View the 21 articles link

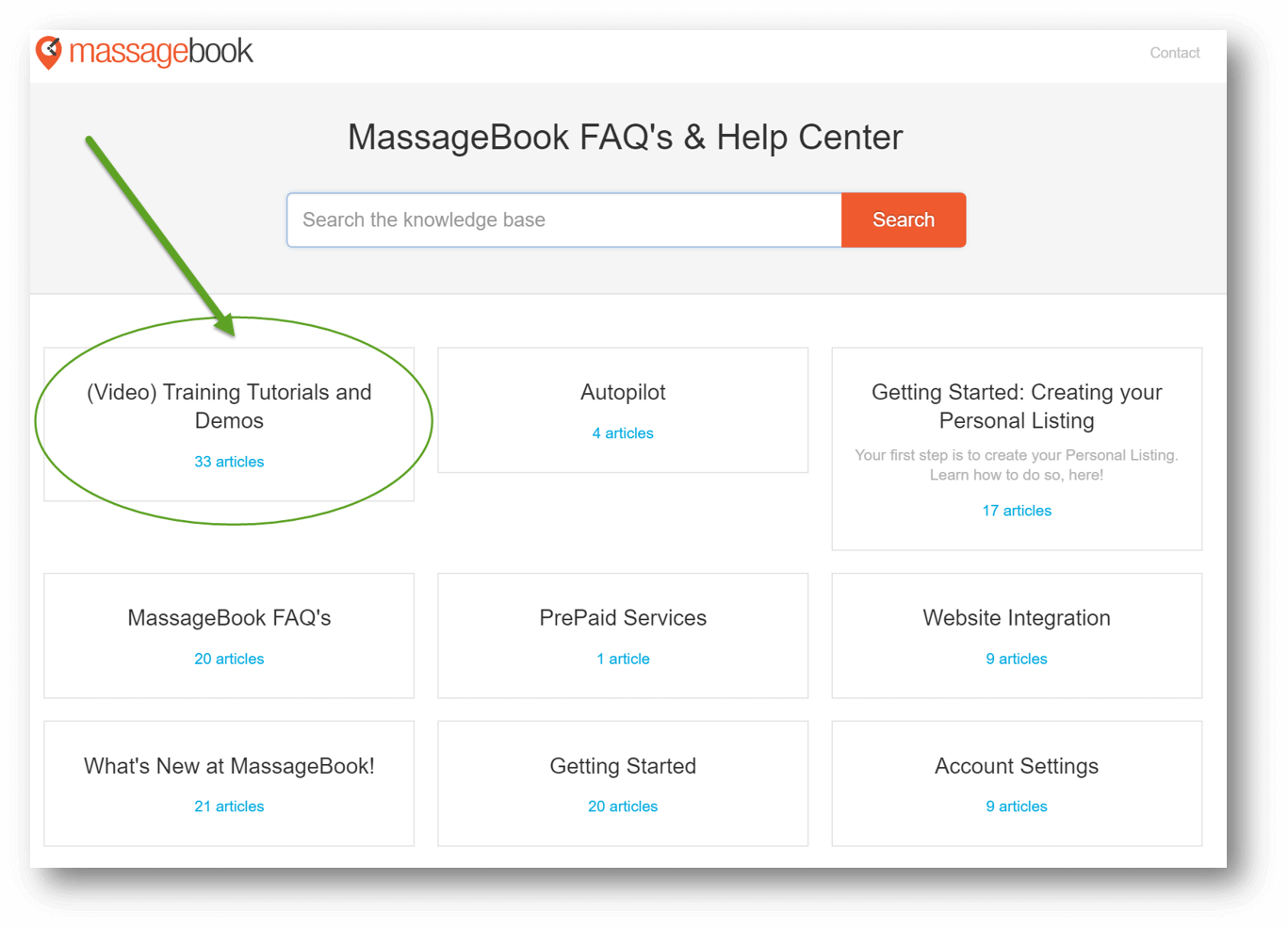click(229, 807)
